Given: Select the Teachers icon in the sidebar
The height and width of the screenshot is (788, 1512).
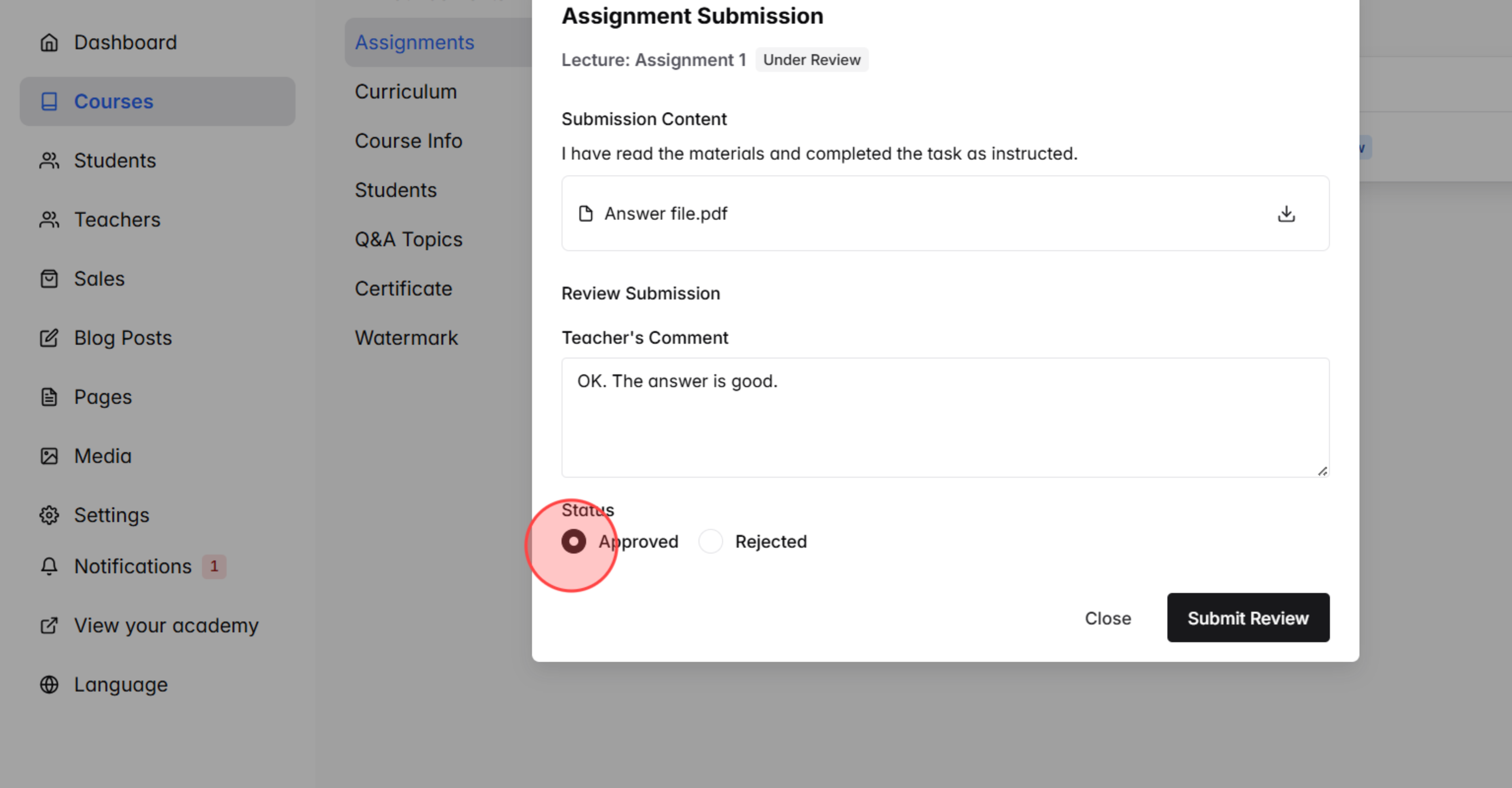Looking at the screenshot, I should coord(49,219).
